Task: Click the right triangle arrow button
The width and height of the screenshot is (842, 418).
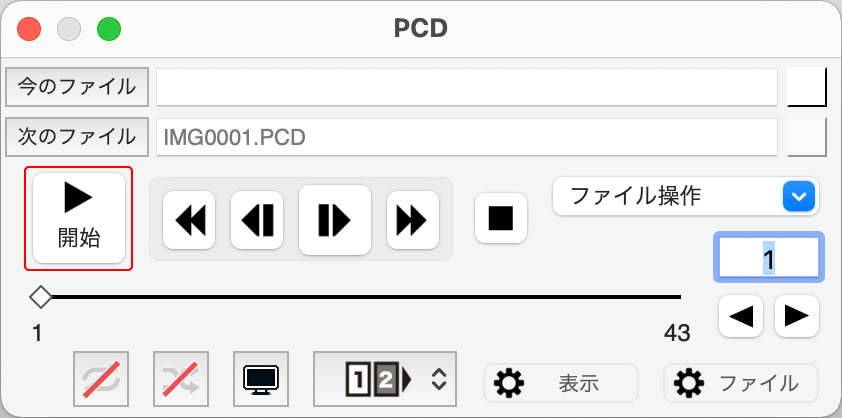Action: tap(797, 316)
